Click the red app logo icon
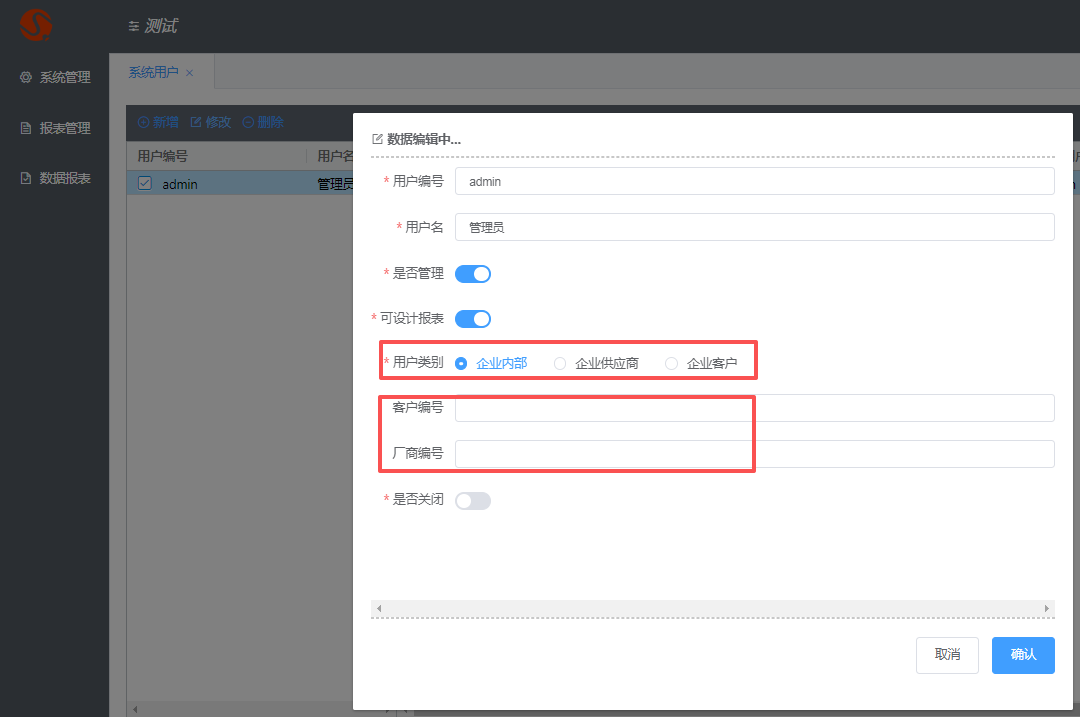This screenshot has height=717, width=1080. pos(36,25)
